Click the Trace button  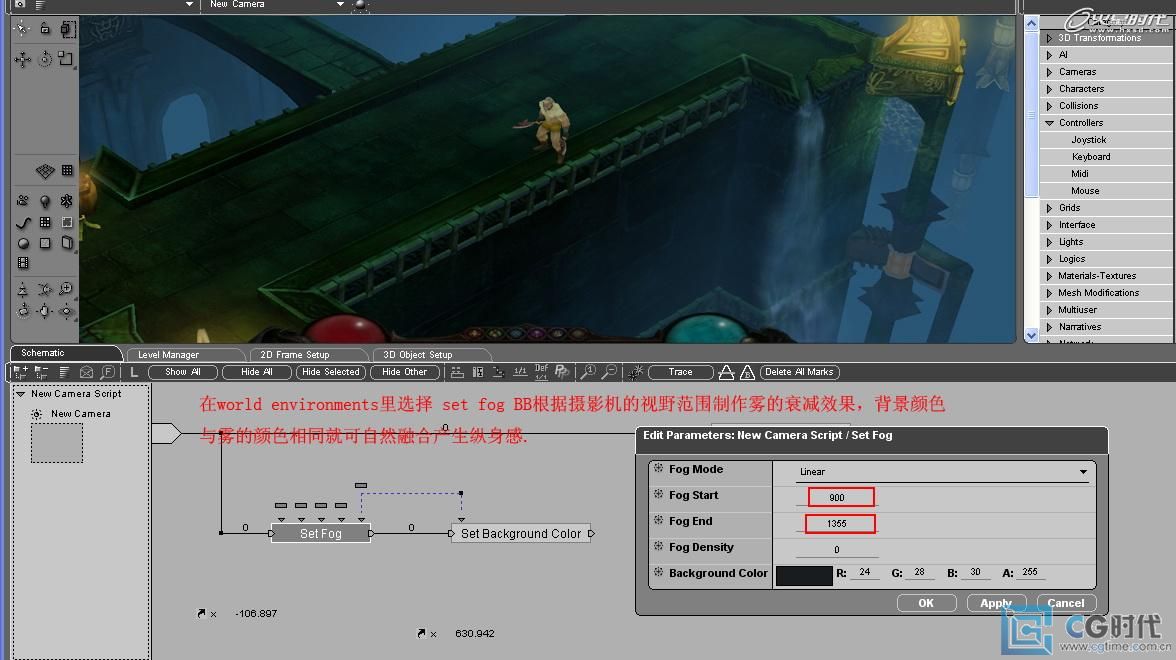[680, 372]
